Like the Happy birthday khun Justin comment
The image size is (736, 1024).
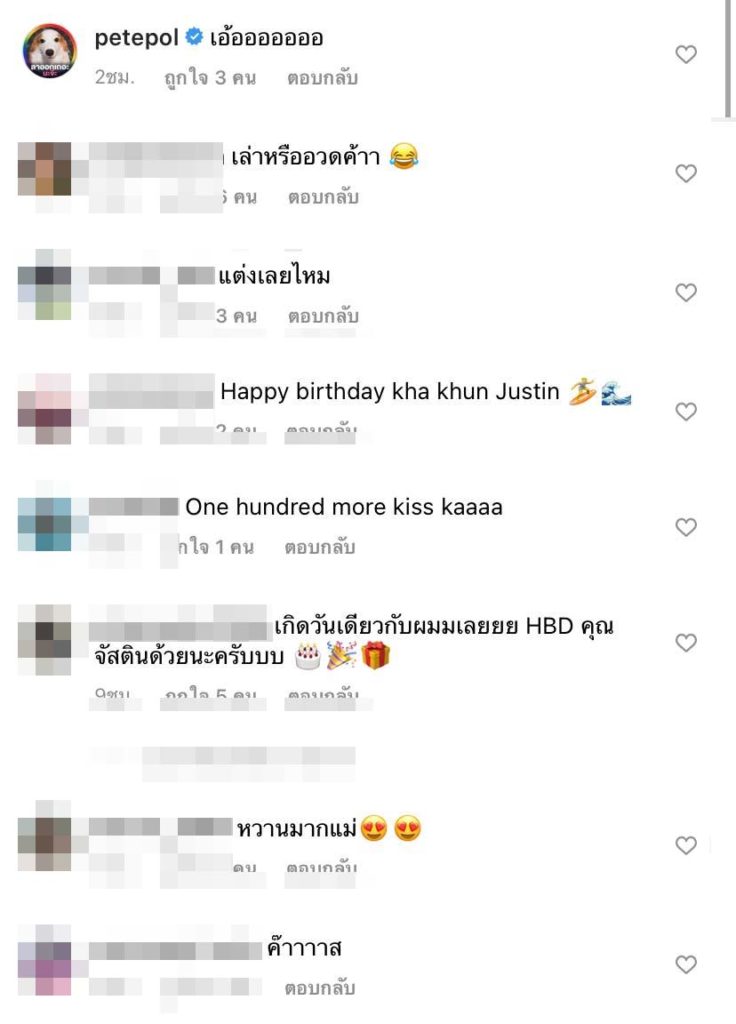686,411
